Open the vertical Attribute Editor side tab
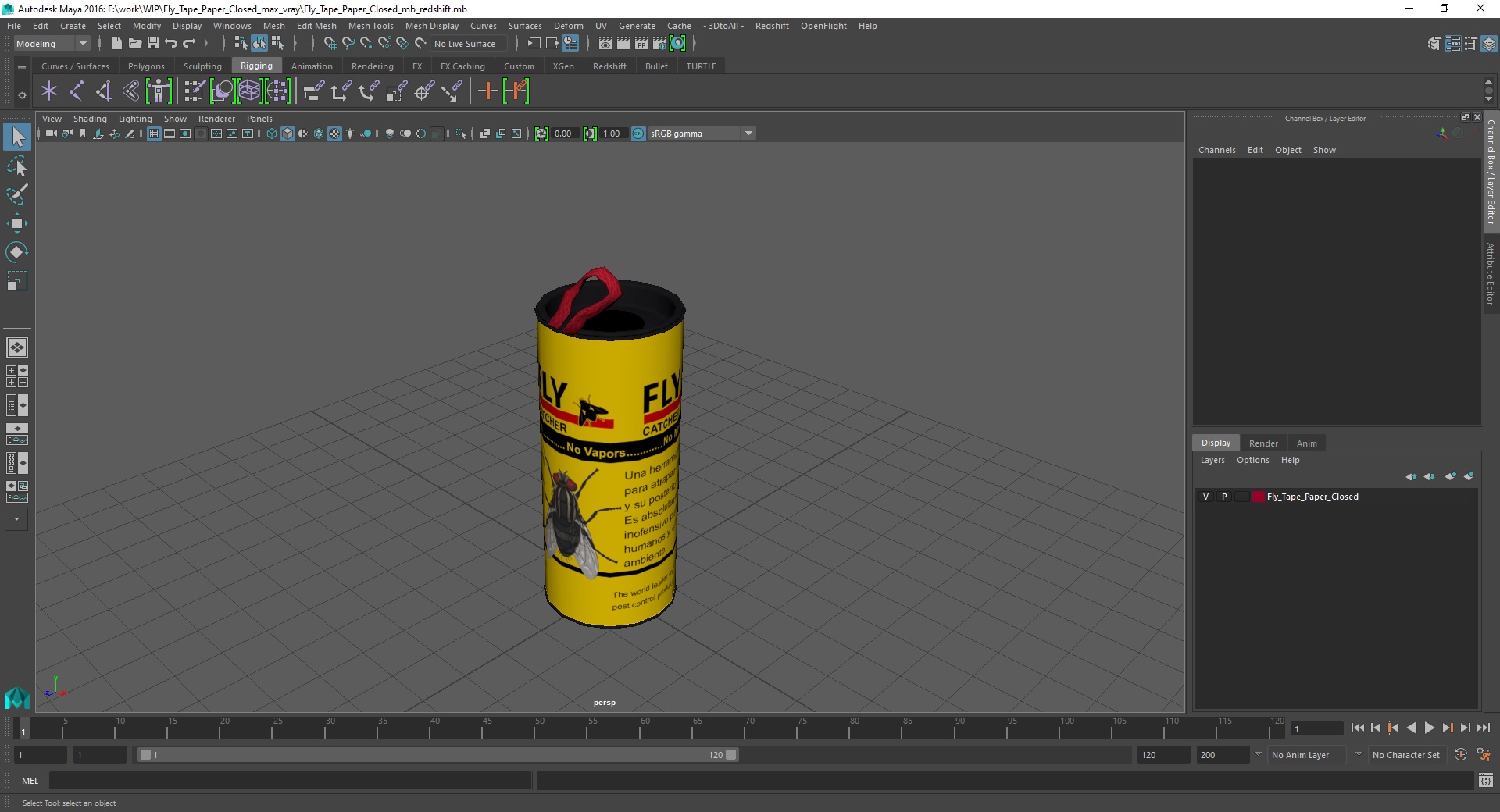 pyautogui.click(x=1491, y=273)
